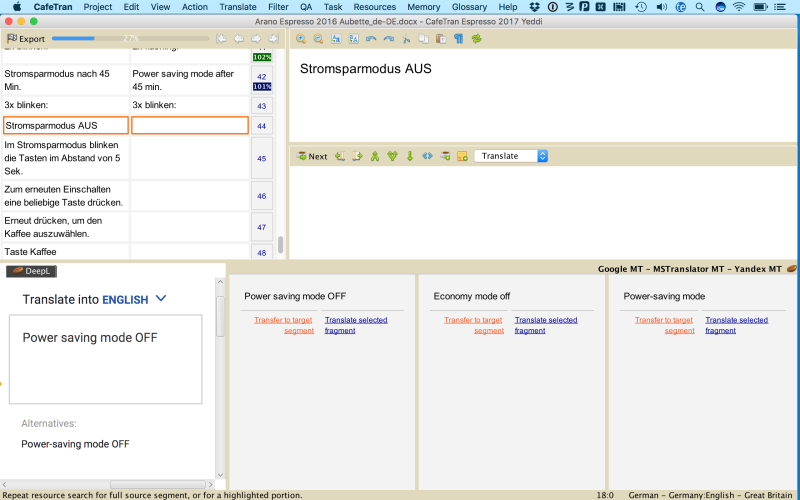Click the empty target cell of segment 44
Viewport: 800px width, 500px height.
click(190, 126)
